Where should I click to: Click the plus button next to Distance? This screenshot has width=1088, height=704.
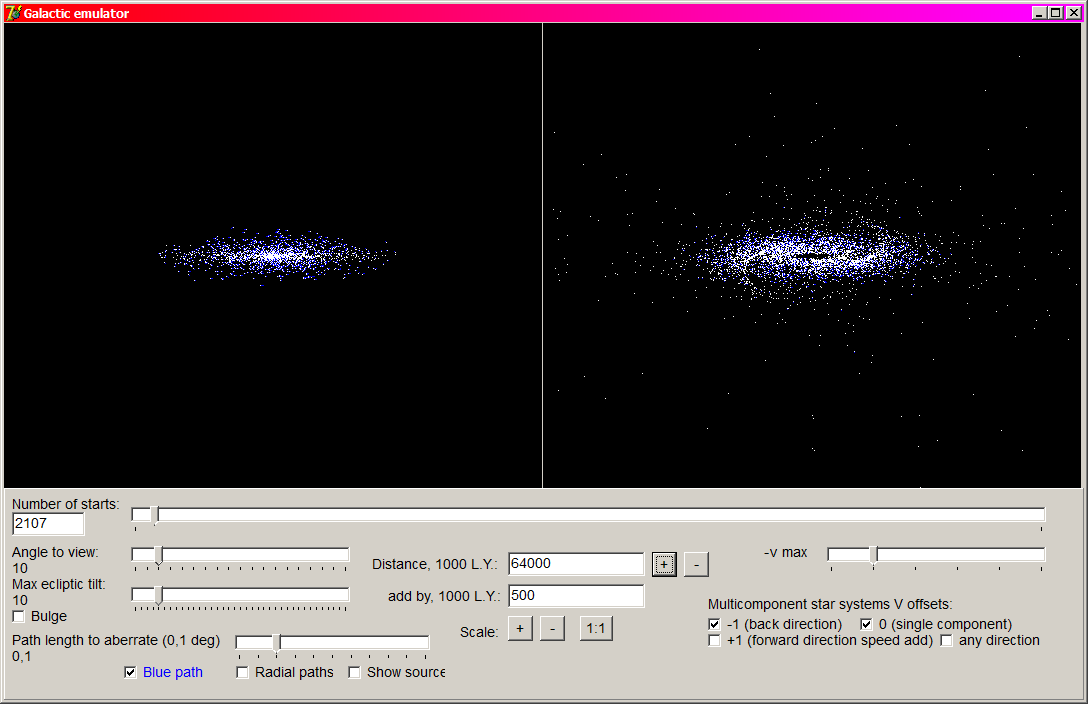pos(664,565)
